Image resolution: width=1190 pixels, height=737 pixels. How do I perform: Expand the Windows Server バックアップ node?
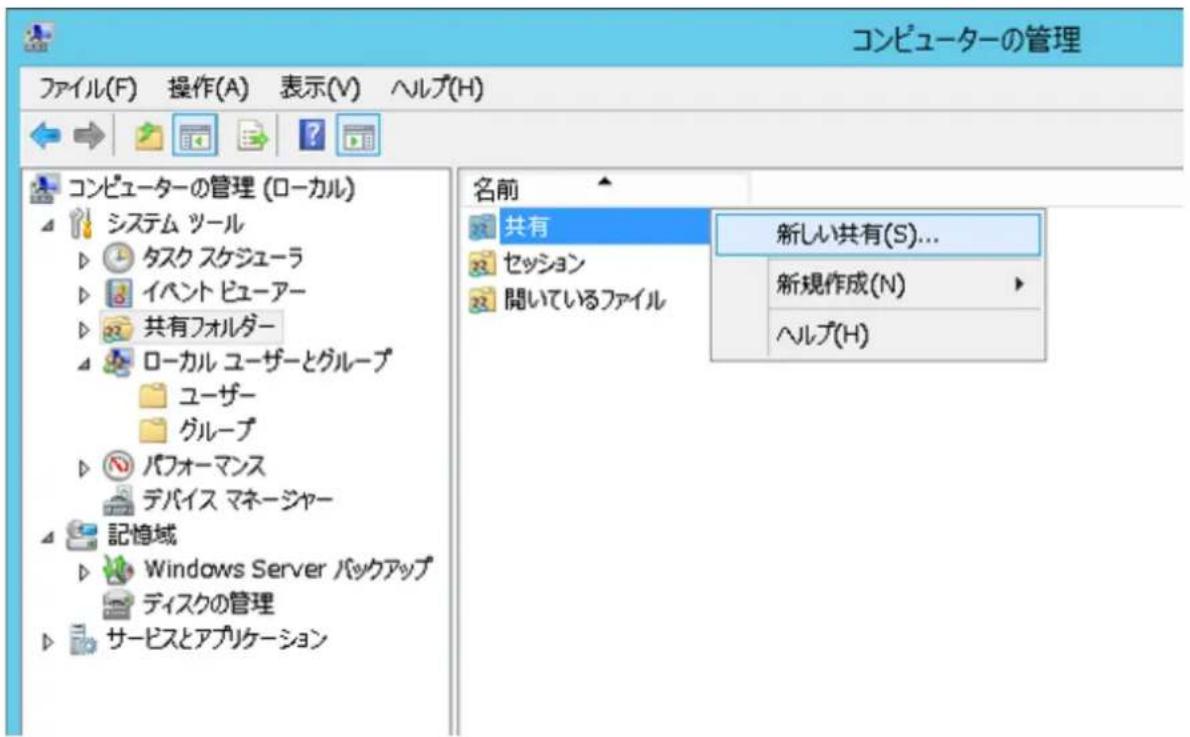83,572
